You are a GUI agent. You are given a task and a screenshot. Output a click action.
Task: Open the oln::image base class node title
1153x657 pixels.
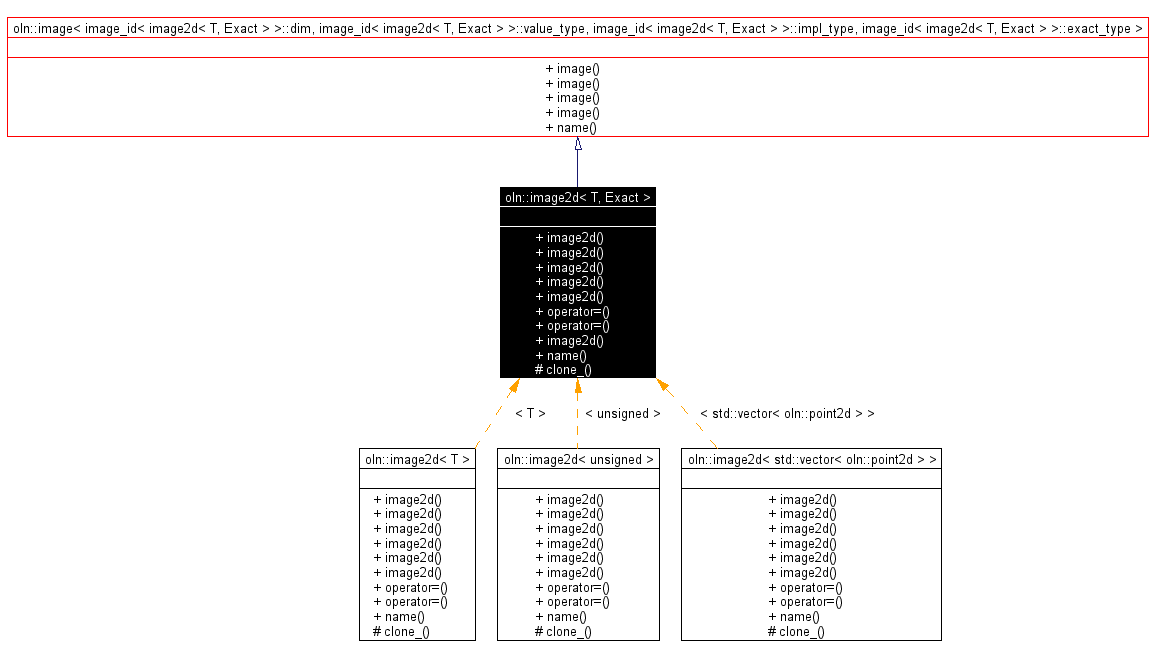[578, 29]
